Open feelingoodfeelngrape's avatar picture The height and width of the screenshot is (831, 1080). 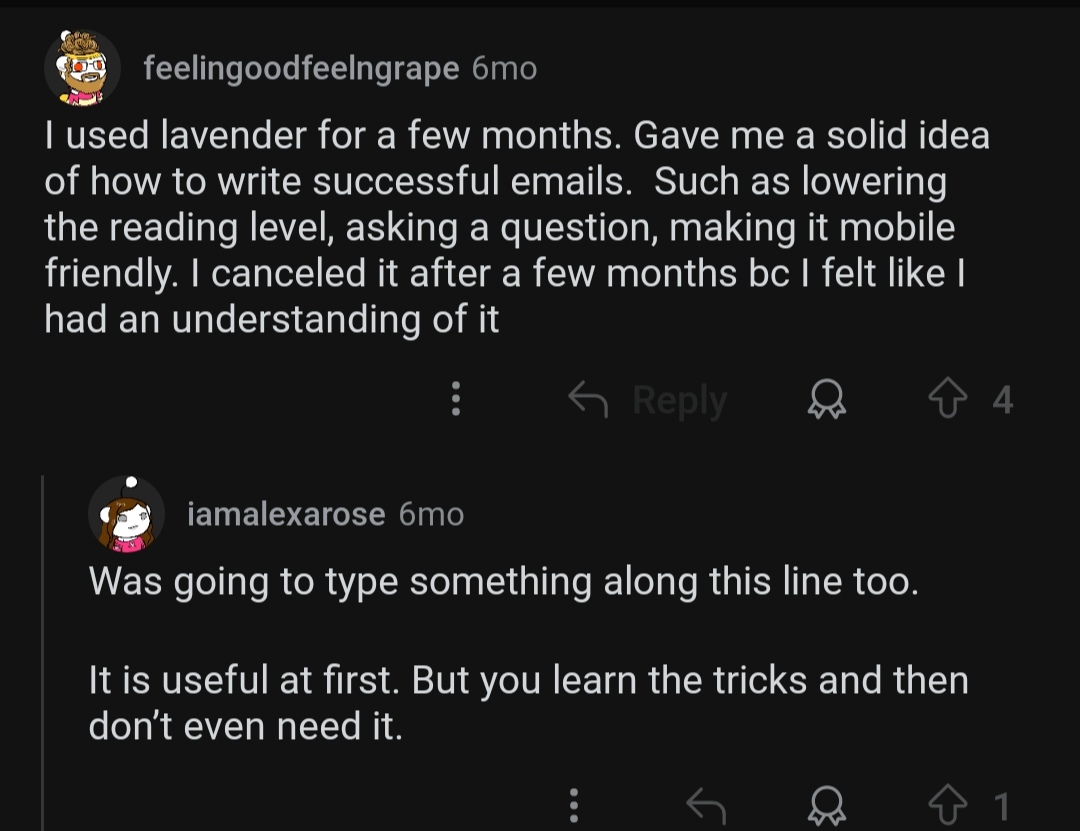[x=82, y=68]
